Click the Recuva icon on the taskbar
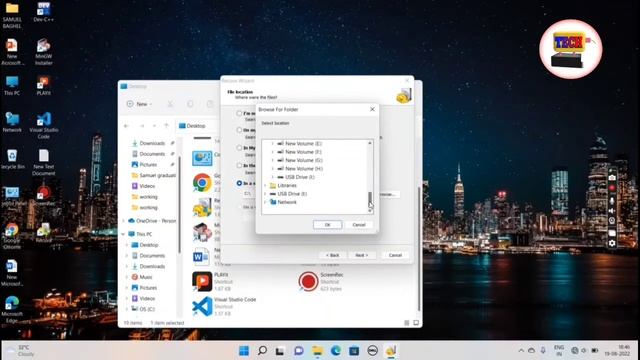Screen dimensions: 640x360 tap(391, 351)
